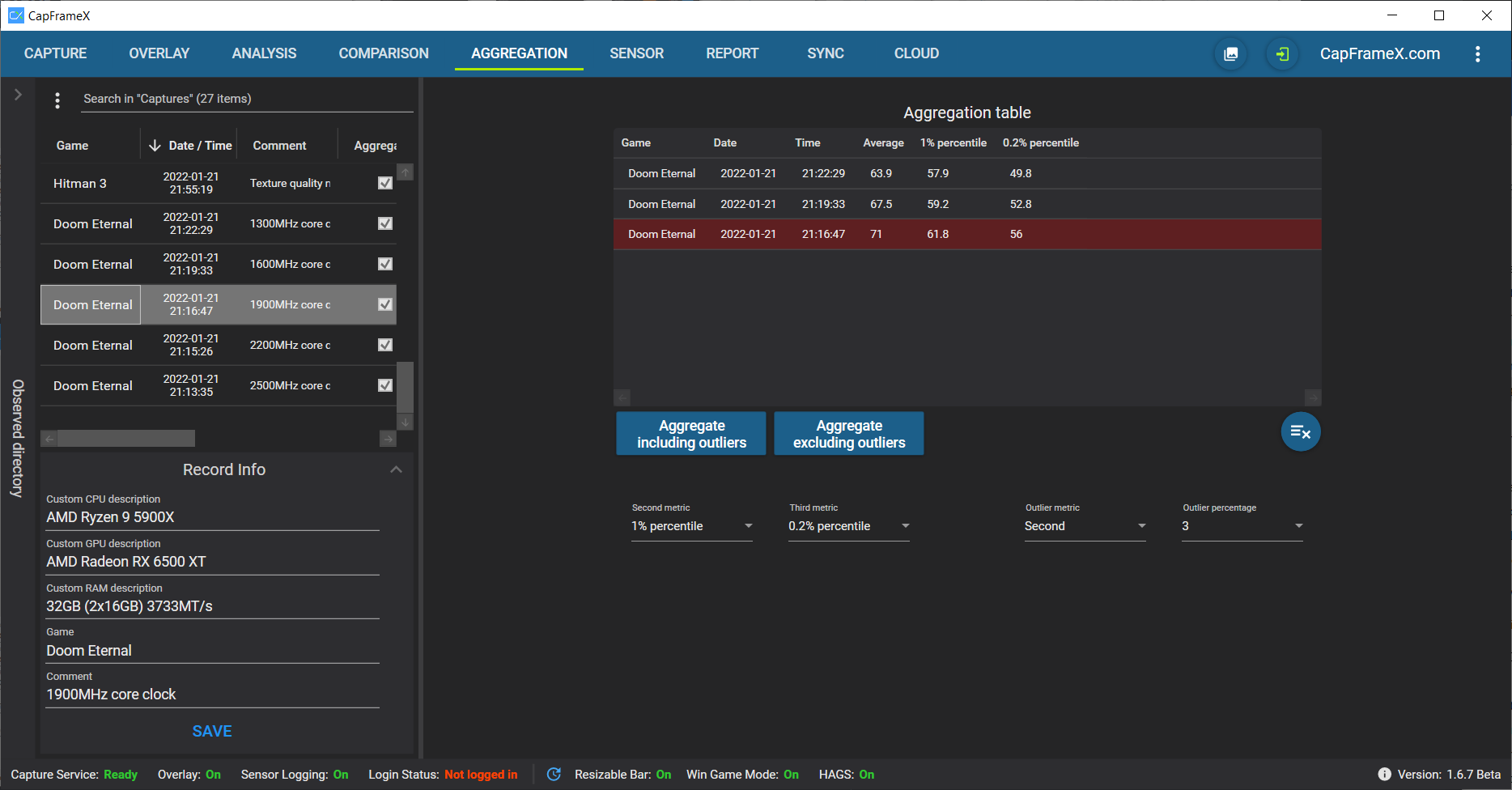Viewport: 1512px width, 790px height.
Task: Click record list scroll-up arrow
Action: pos(406,172)
